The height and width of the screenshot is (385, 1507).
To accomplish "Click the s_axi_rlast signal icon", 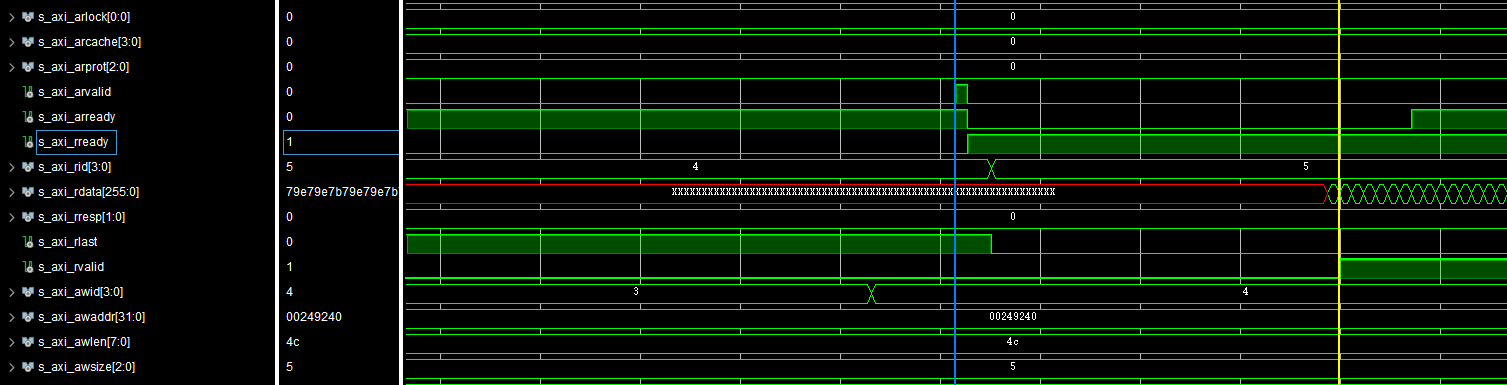I will click(28, 242).
